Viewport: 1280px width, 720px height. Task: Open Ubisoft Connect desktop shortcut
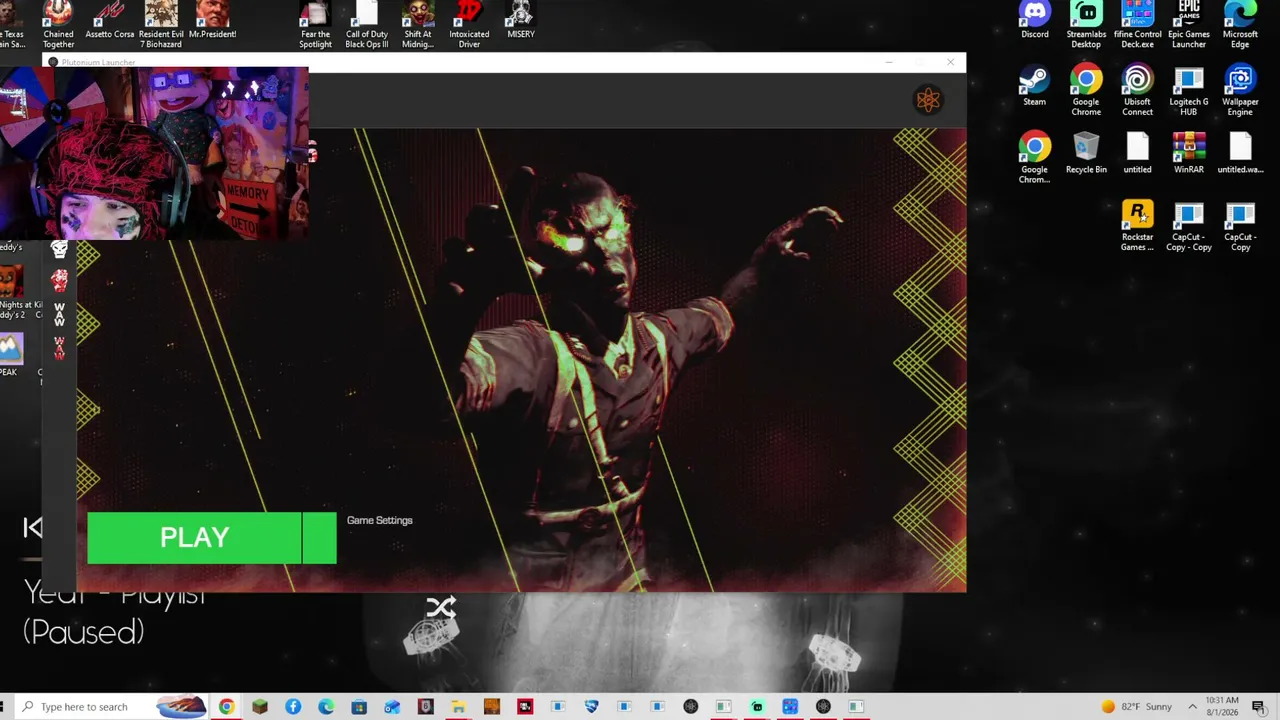[1137, 90]
